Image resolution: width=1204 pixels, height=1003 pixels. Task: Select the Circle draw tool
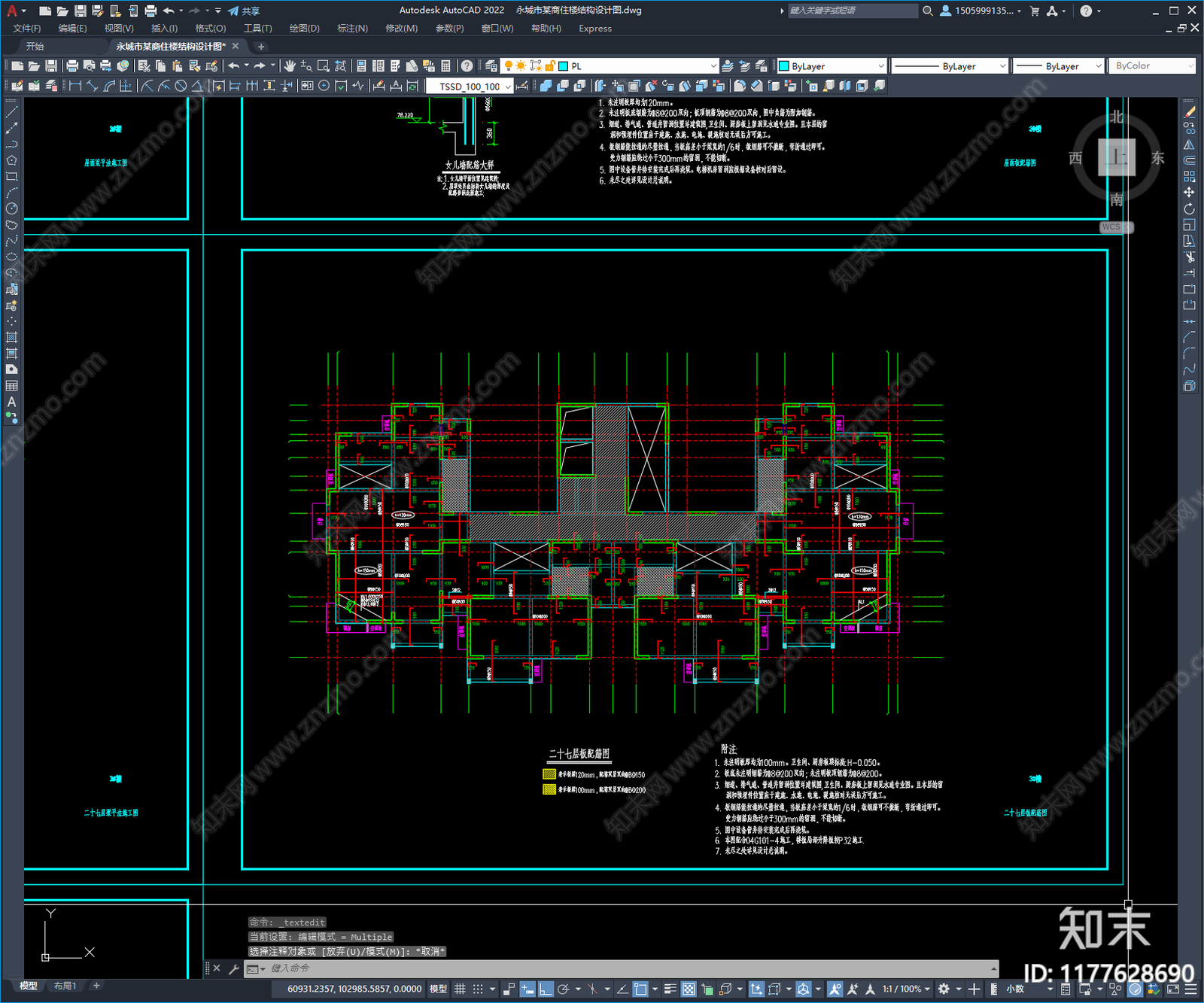[x=11, y=209]
